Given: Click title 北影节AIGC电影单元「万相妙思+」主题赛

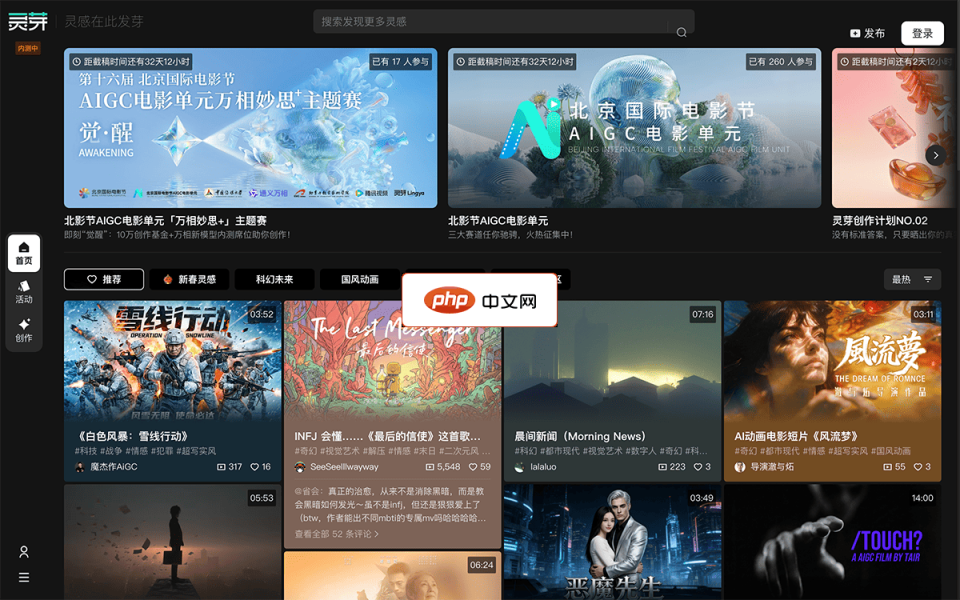Looking at the screenshot, I should point(165,220).
